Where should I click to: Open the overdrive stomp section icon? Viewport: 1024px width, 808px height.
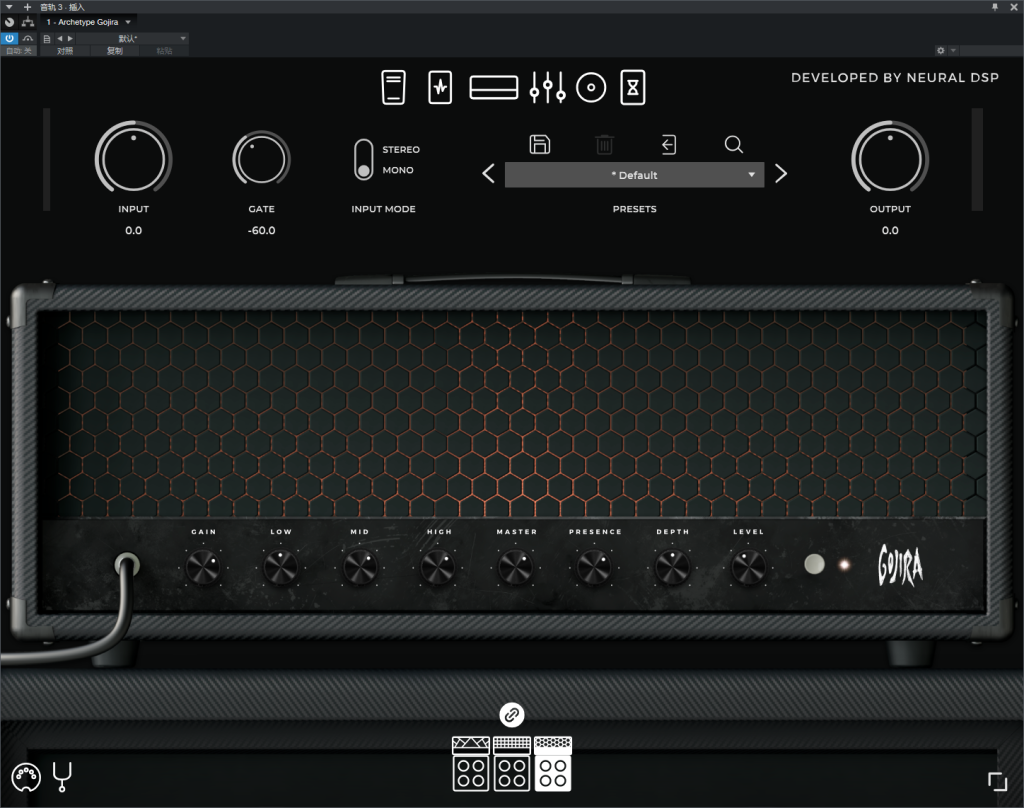(440, 88)
